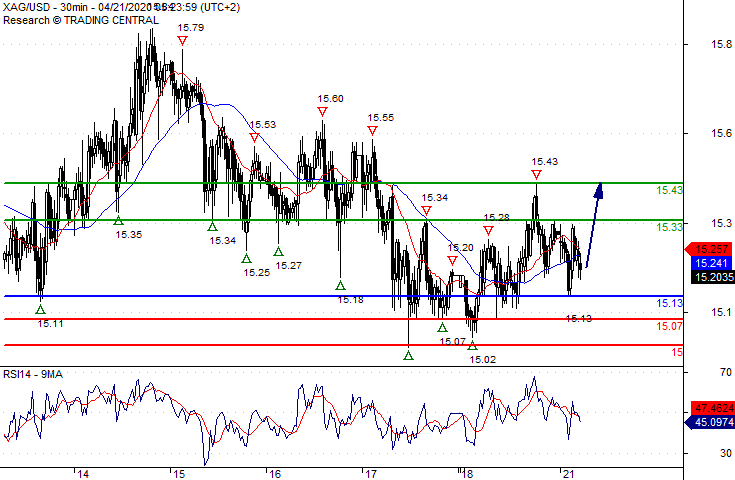Click the red triangle marker under 15.28
The image size is (735, 480).
click(488, 231)
